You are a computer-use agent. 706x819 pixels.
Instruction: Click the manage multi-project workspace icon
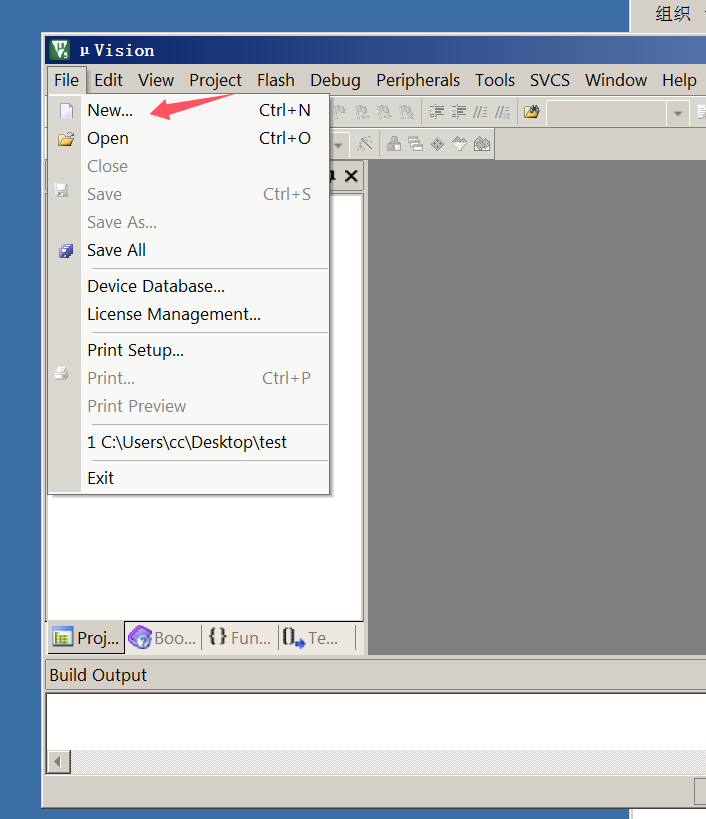tap(416, 144)
